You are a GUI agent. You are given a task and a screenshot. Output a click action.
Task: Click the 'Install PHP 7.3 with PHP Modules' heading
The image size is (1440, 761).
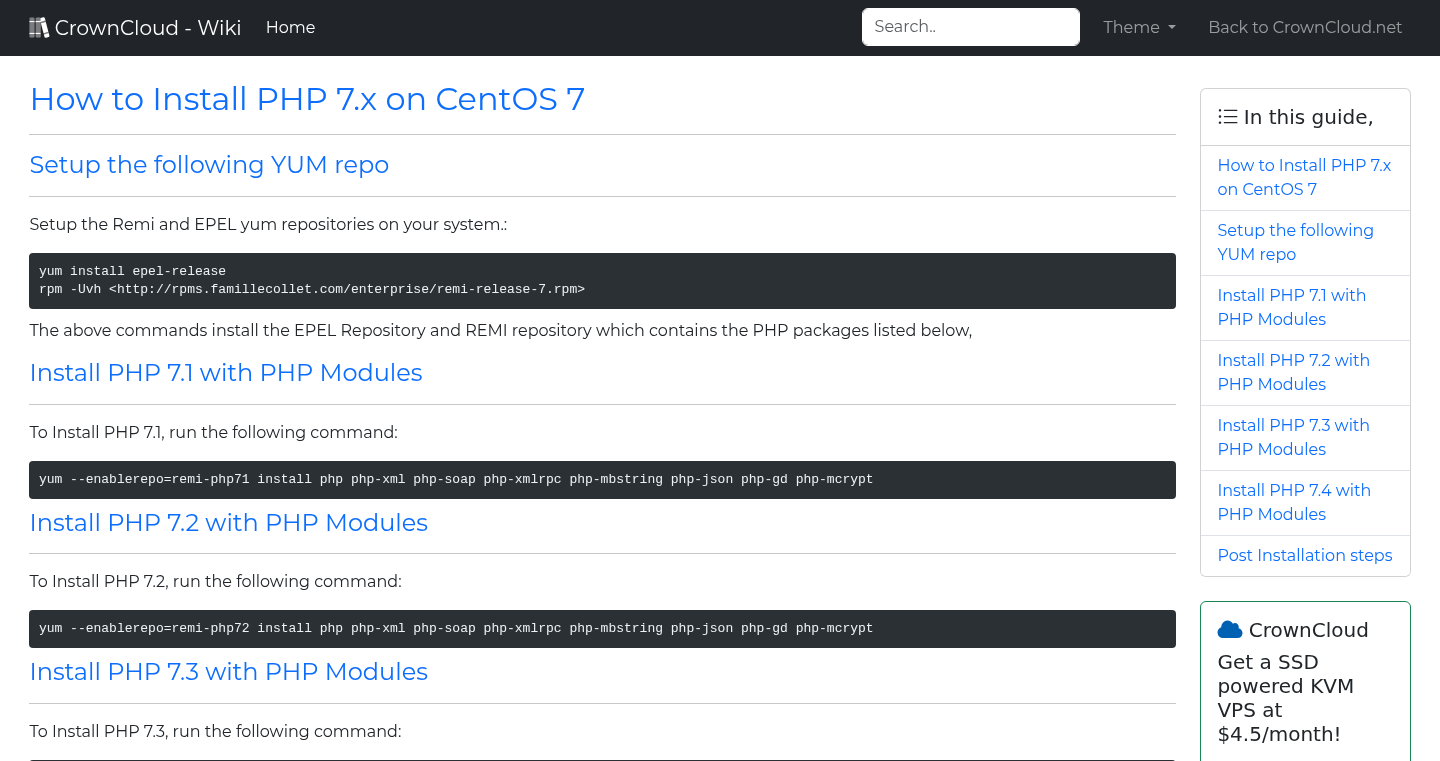(228, 671)
